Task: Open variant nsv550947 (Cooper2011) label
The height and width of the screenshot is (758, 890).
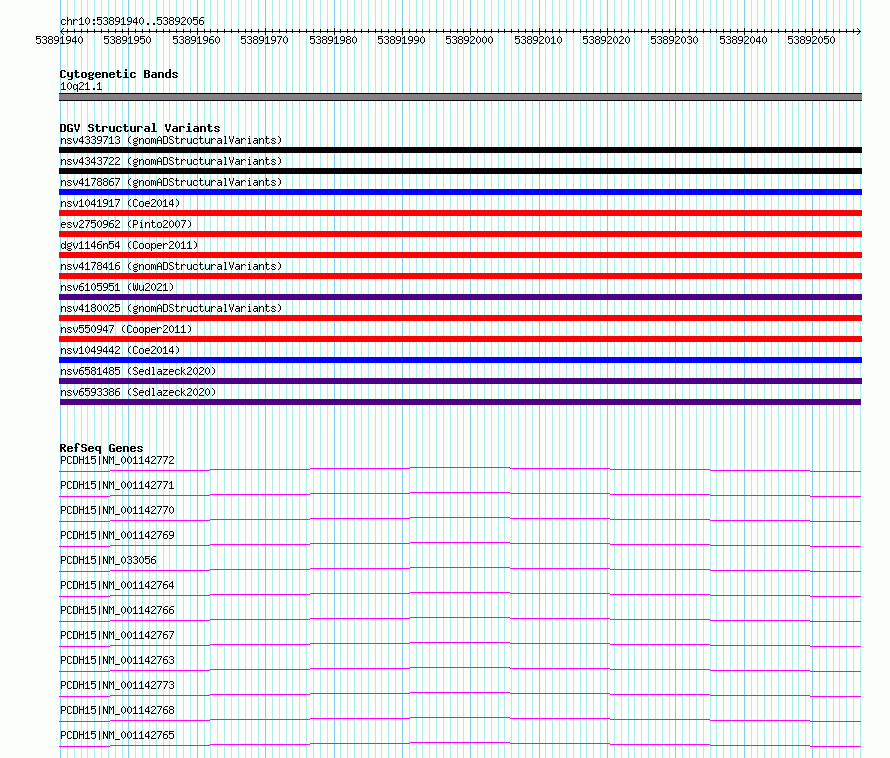Action: tap(126, 329)
